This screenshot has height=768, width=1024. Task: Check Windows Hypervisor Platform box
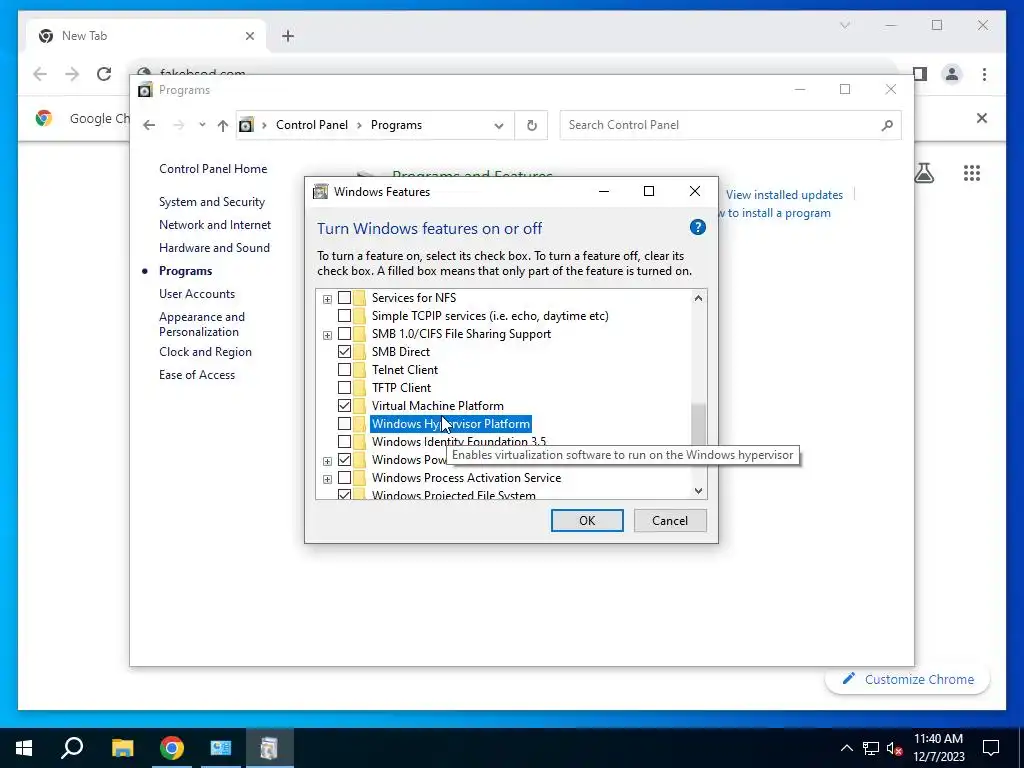click(344, 424)
